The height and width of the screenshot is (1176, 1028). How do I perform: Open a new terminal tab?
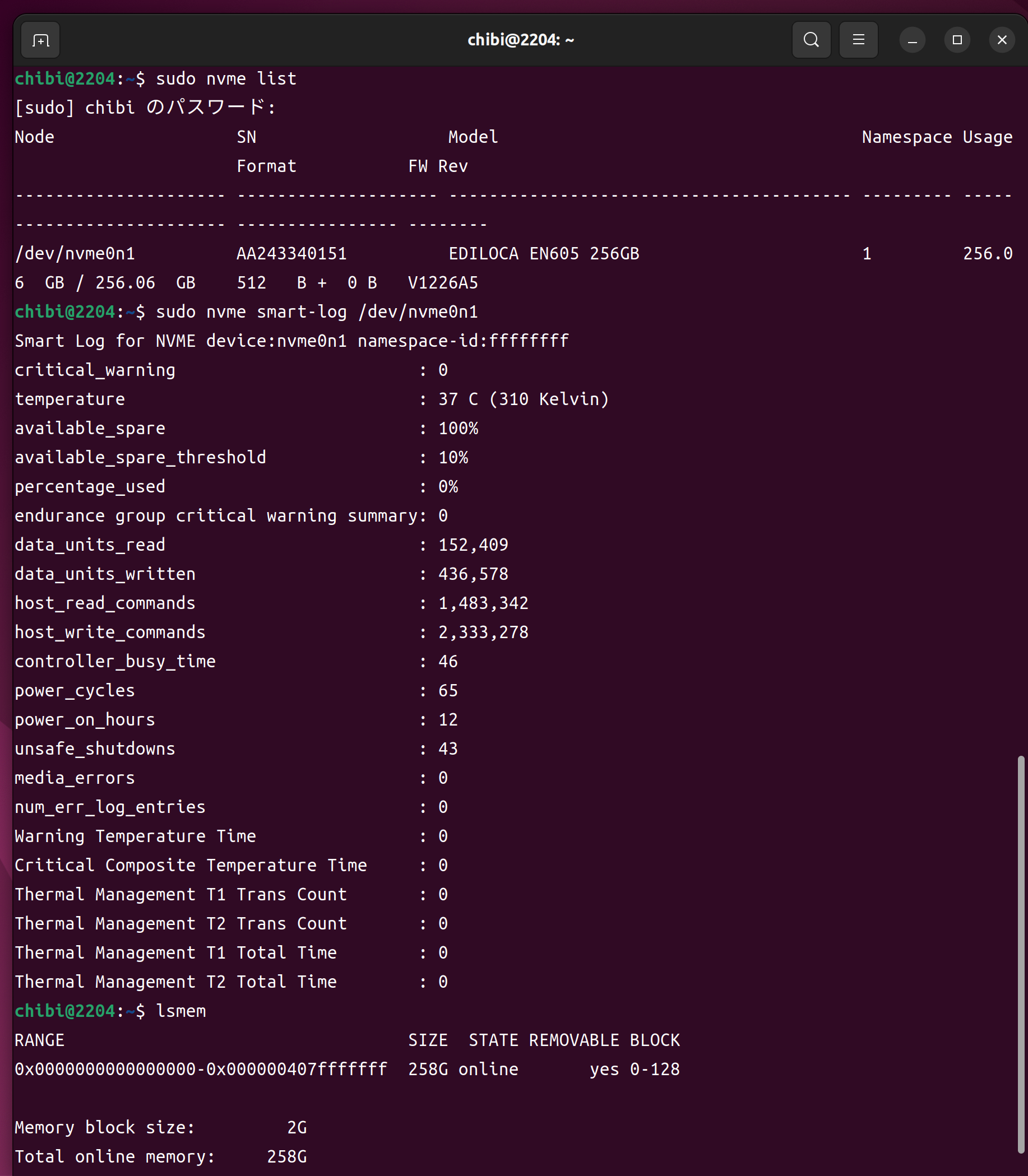pyautogui.click(x=40, y=40)
